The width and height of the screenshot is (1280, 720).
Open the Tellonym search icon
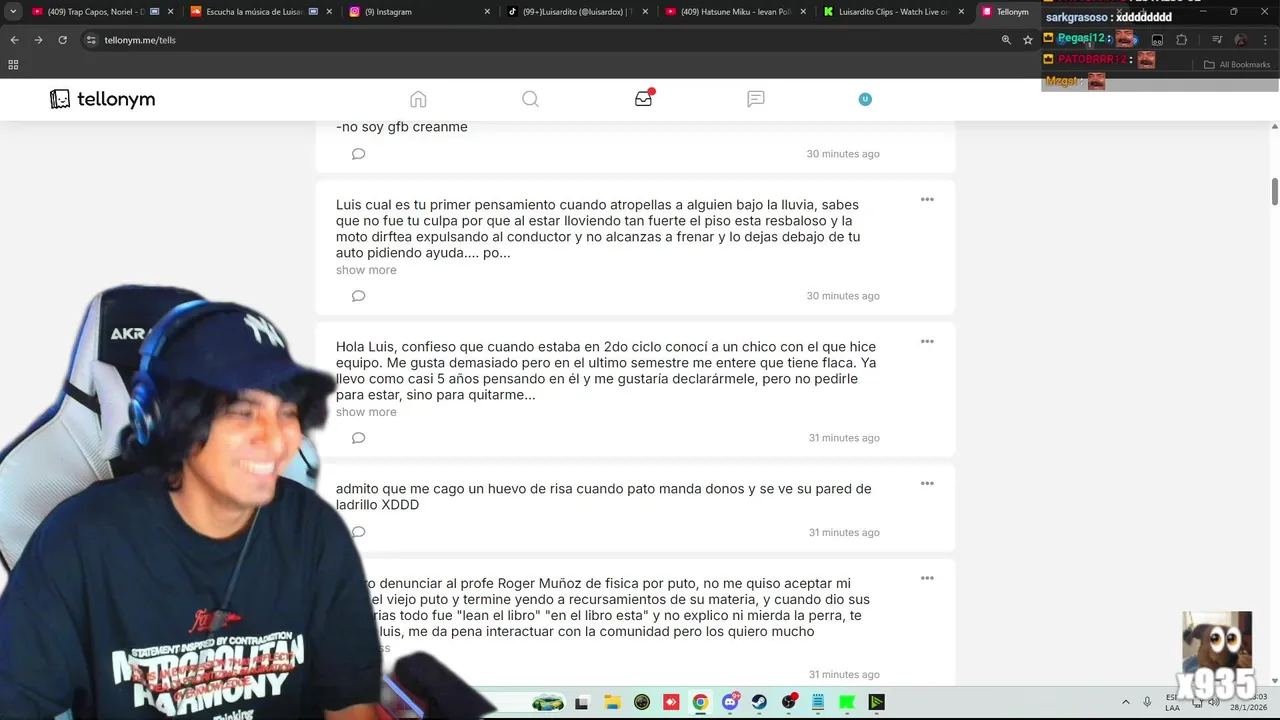(x=530, y=99)
